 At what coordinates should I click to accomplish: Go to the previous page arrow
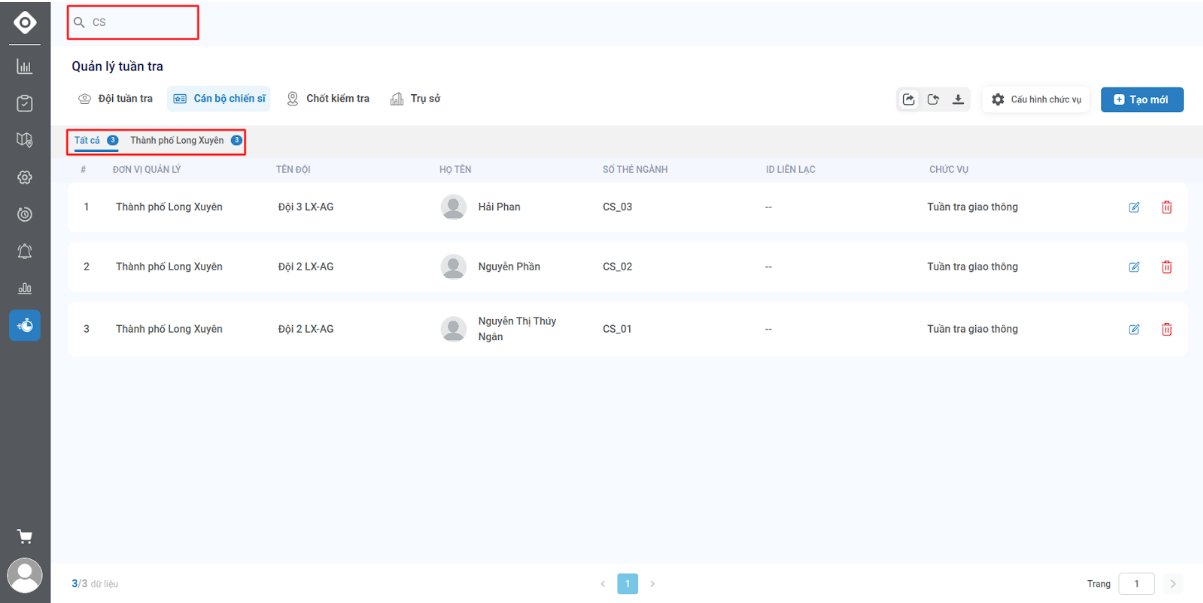pos(603,583)
